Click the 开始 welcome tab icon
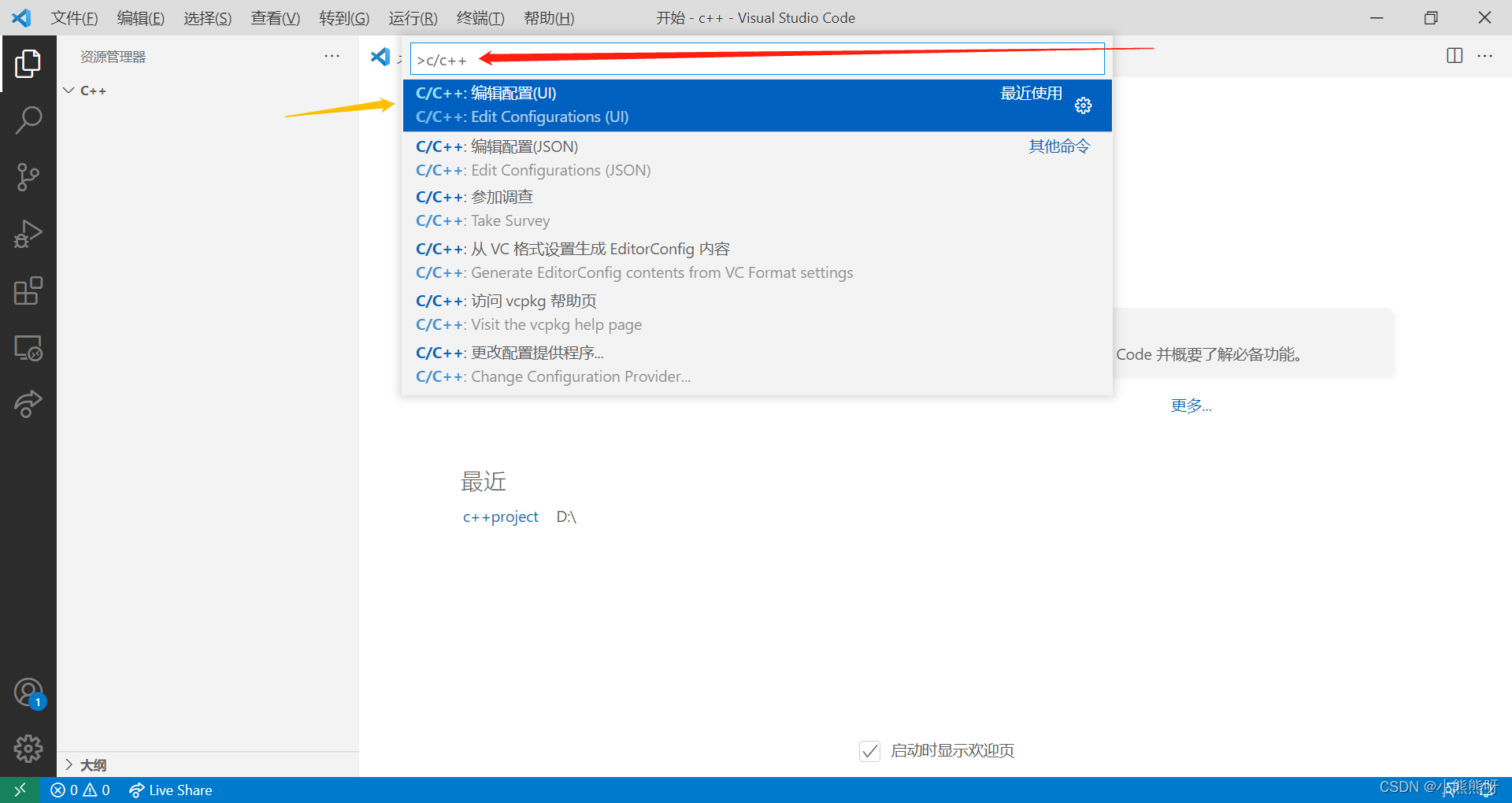This screenshot has height=803, width=1512. point(380,57)
